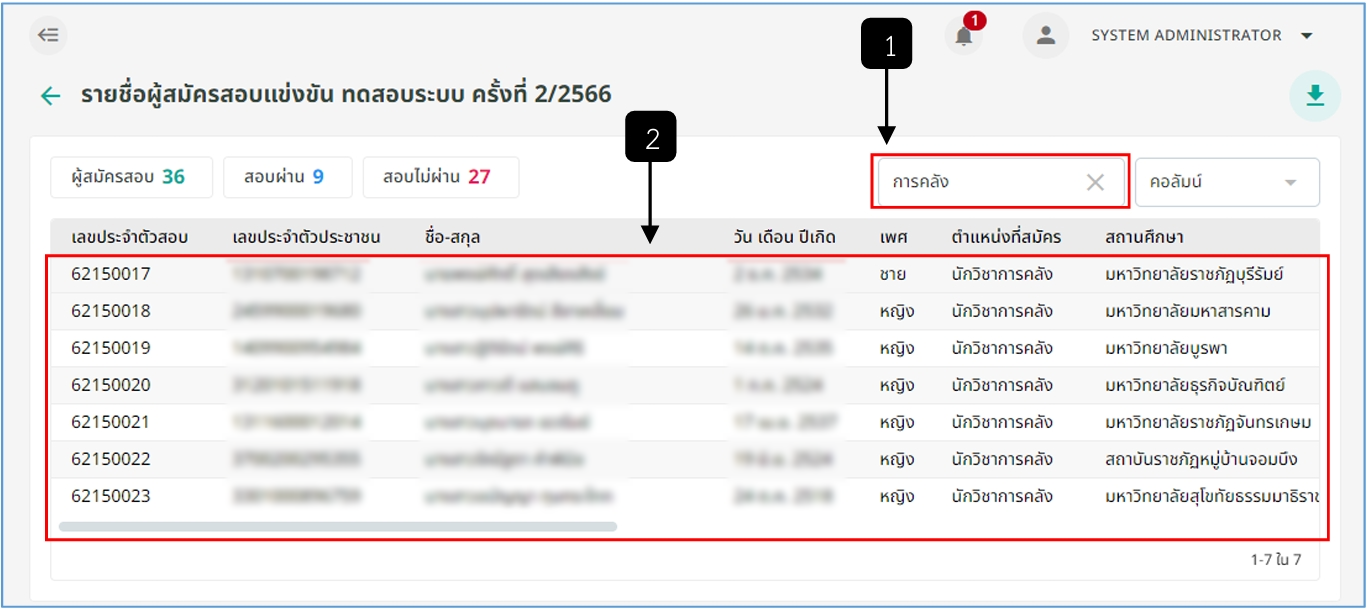The width and height of the screenshot is (1367, 610).
Task: Filter by สอบไม่ผ่าน 27
Action: pos(441,177)
